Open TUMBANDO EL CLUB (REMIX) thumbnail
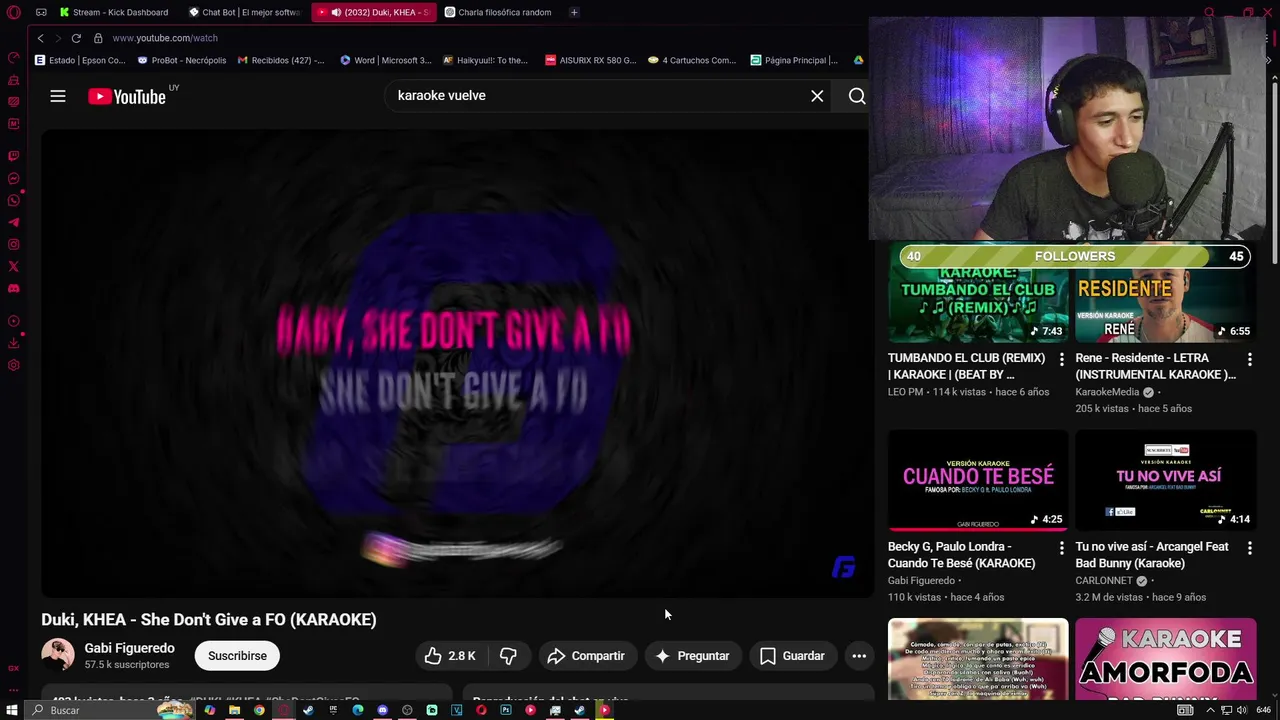 coord(978,292)
